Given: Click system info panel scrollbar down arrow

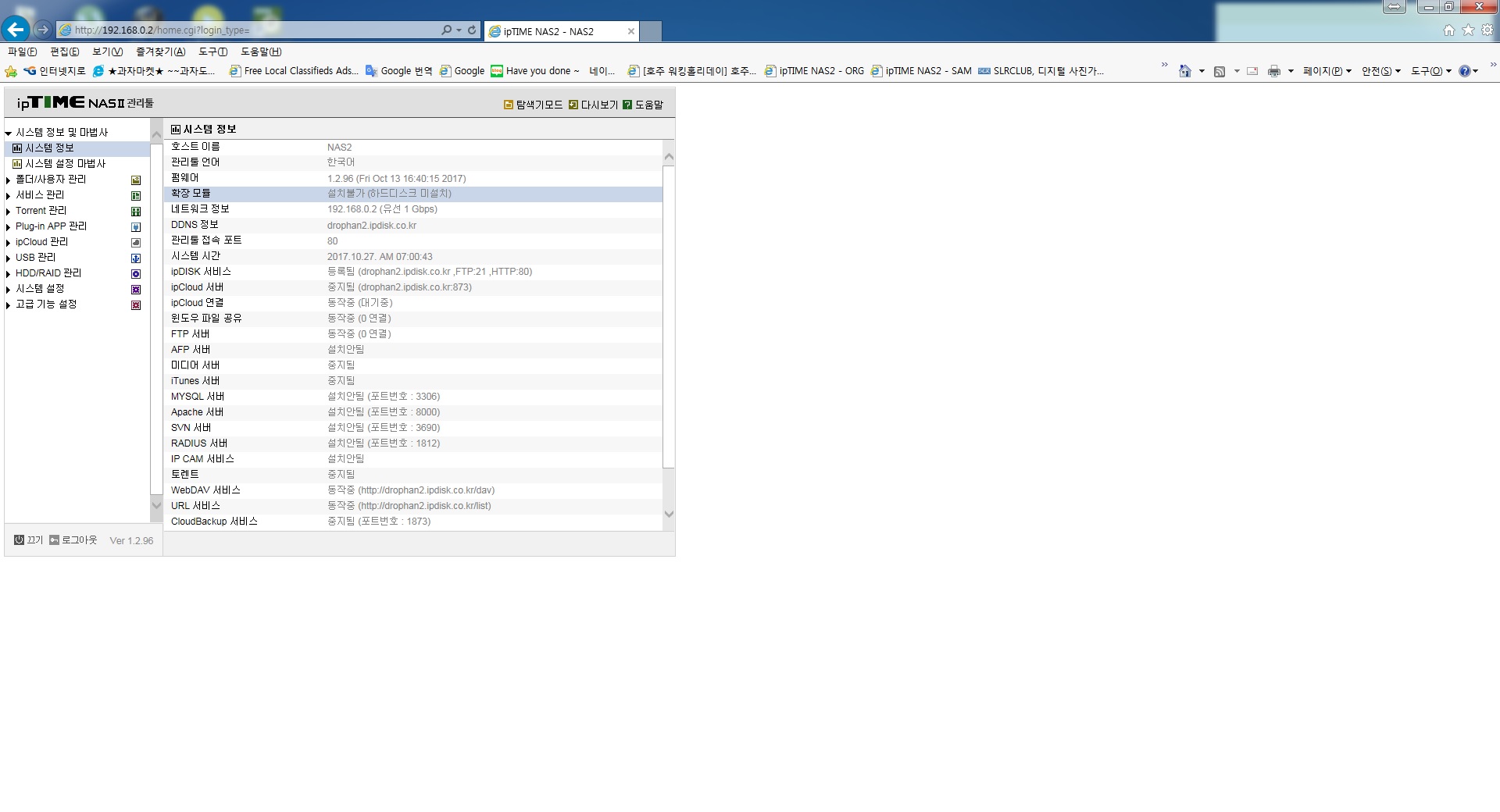Looking at the screenshot, I should [x=669, y=514].
